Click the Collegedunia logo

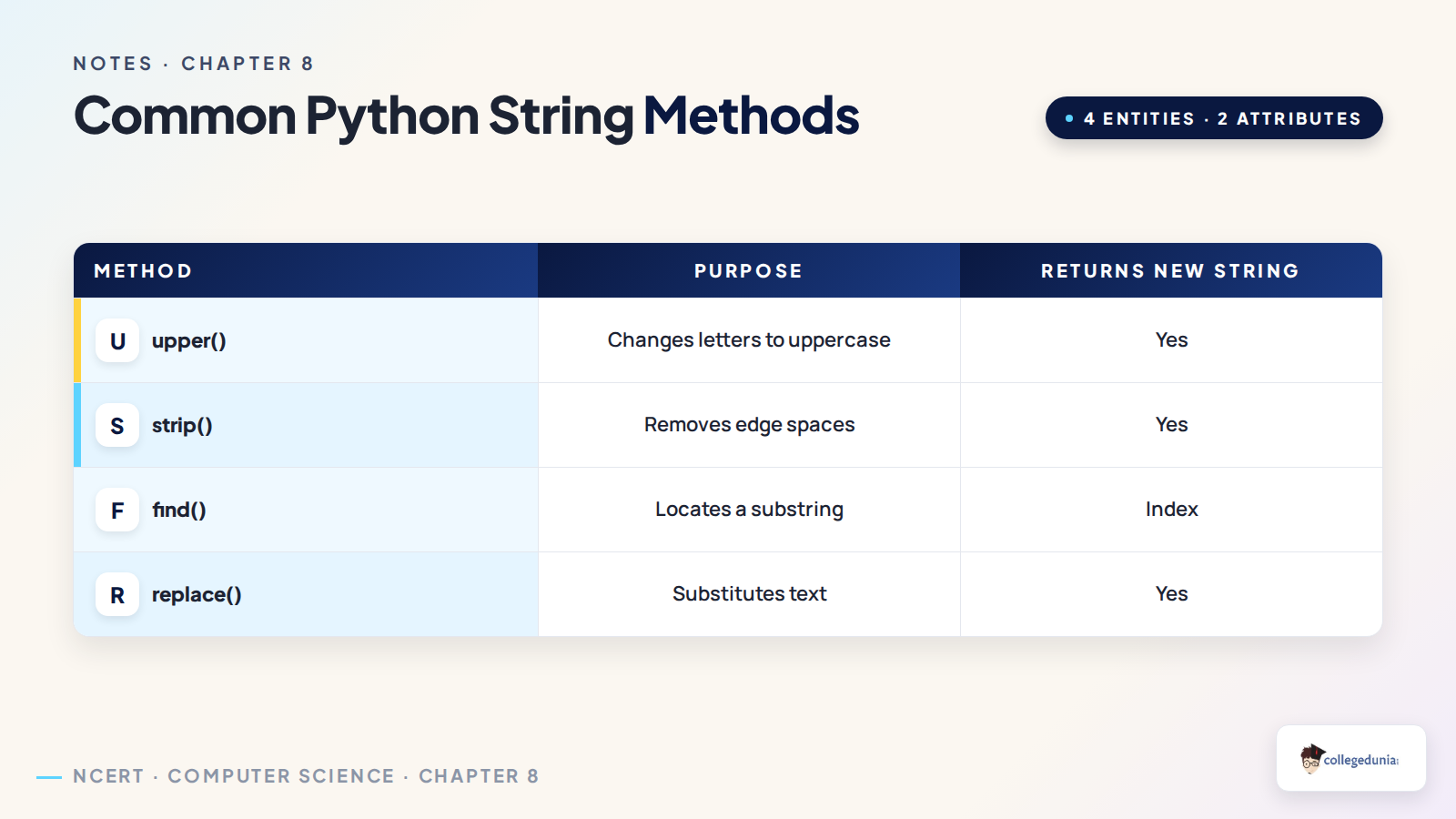click(x=1350, y=758)
